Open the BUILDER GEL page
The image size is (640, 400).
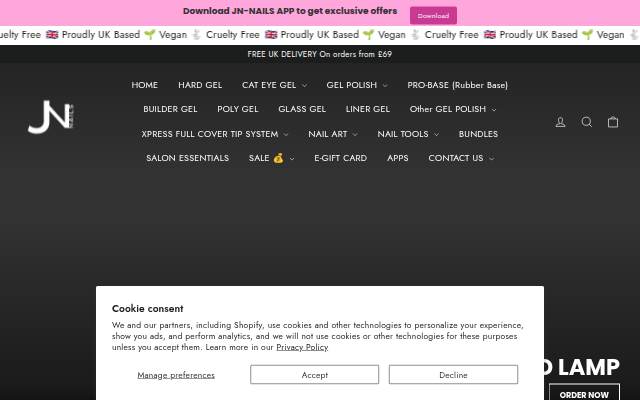[x=170, y=109]
